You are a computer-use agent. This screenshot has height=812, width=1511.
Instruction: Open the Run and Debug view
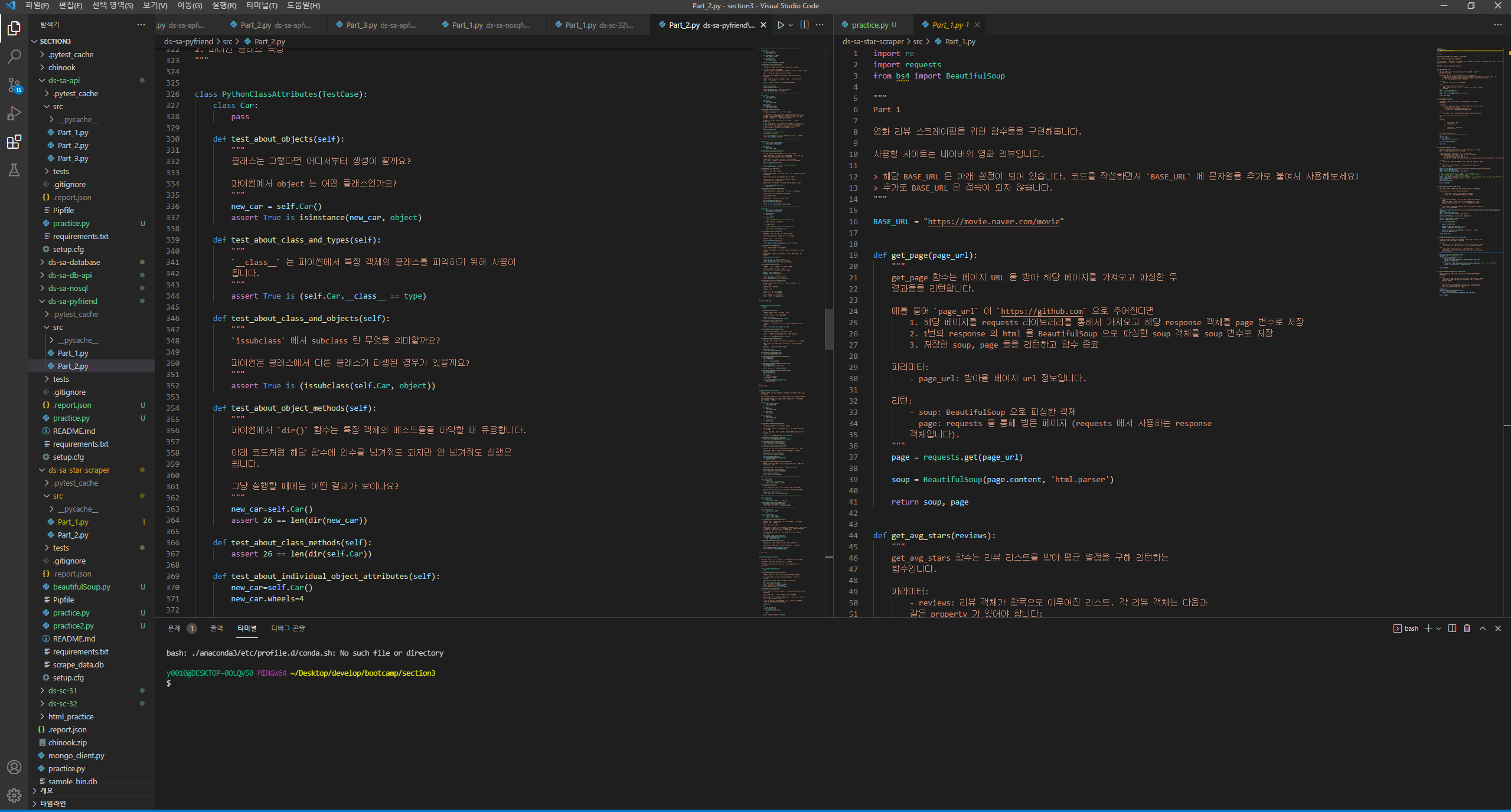click(x=14, y=113)
